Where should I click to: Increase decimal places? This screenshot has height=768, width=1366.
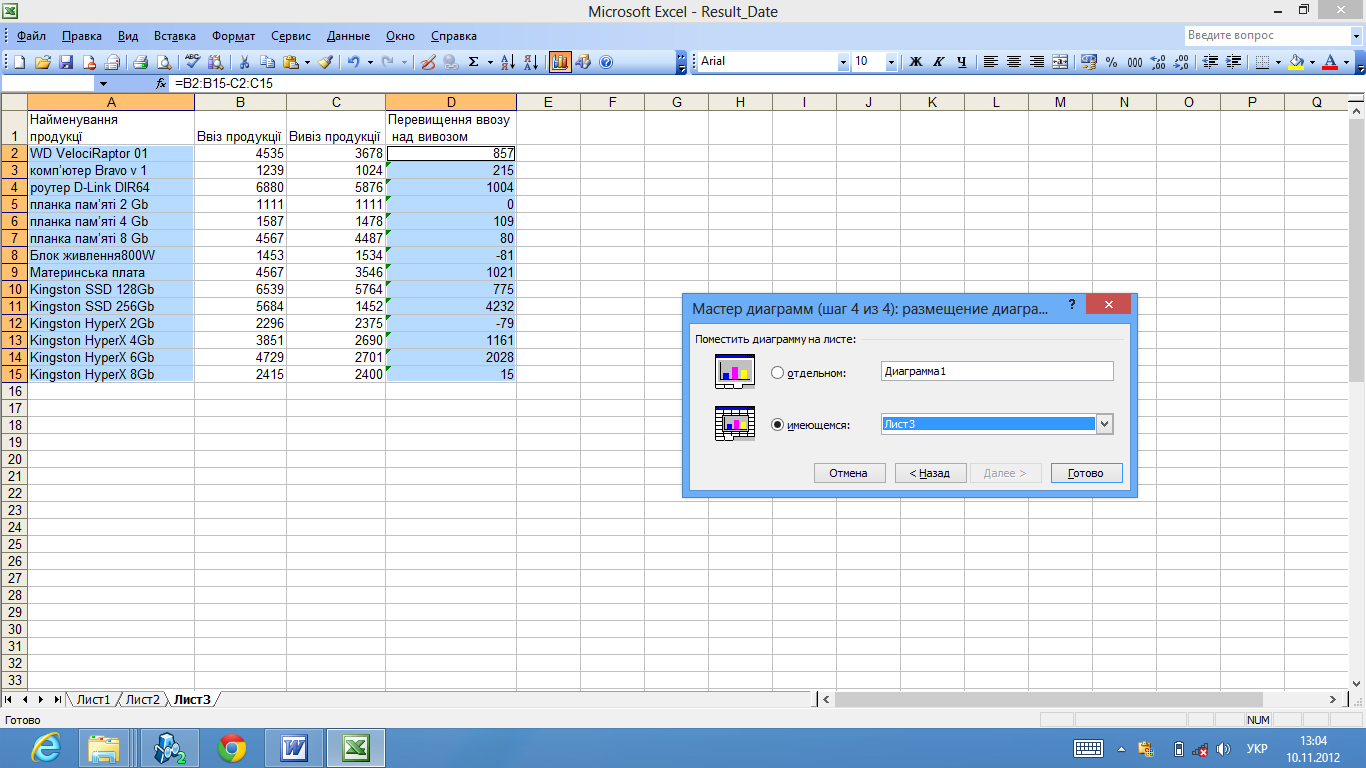[1158, 62]
